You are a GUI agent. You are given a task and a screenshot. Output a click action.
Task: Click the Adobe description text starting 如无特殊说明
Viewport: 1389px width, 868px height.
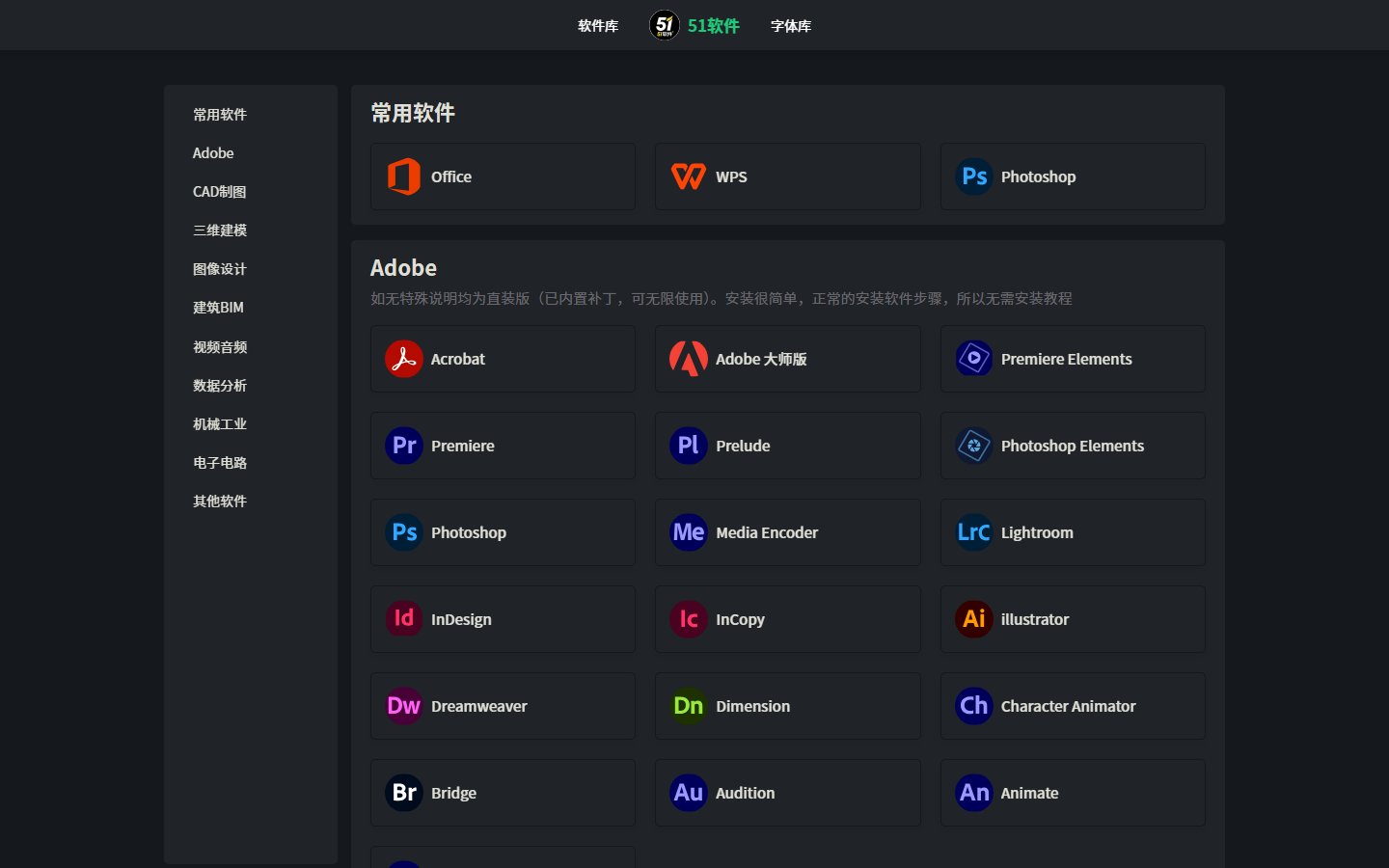(722, 299)
